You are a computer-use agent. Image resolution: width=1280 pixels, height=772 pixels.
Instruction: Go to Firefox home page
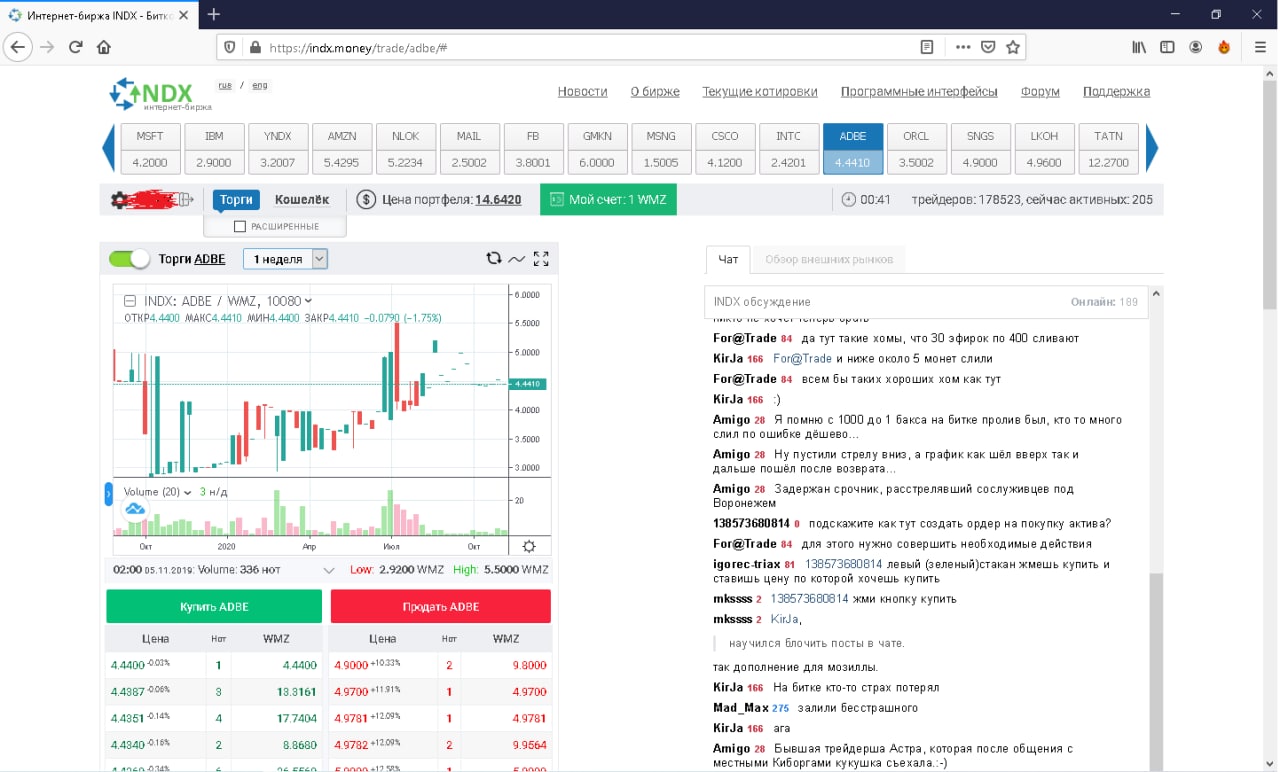point(104,47)
